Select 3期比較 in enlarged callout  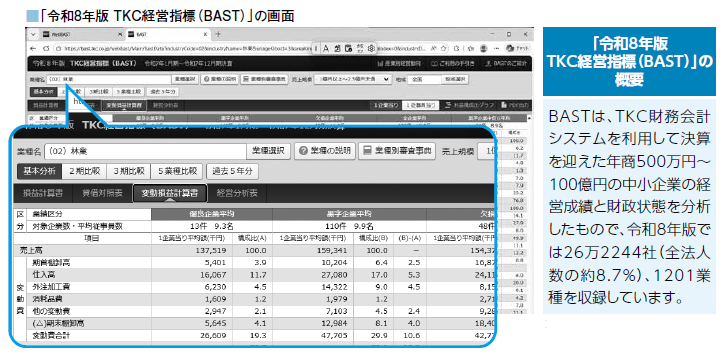click(x=129, y=171)
